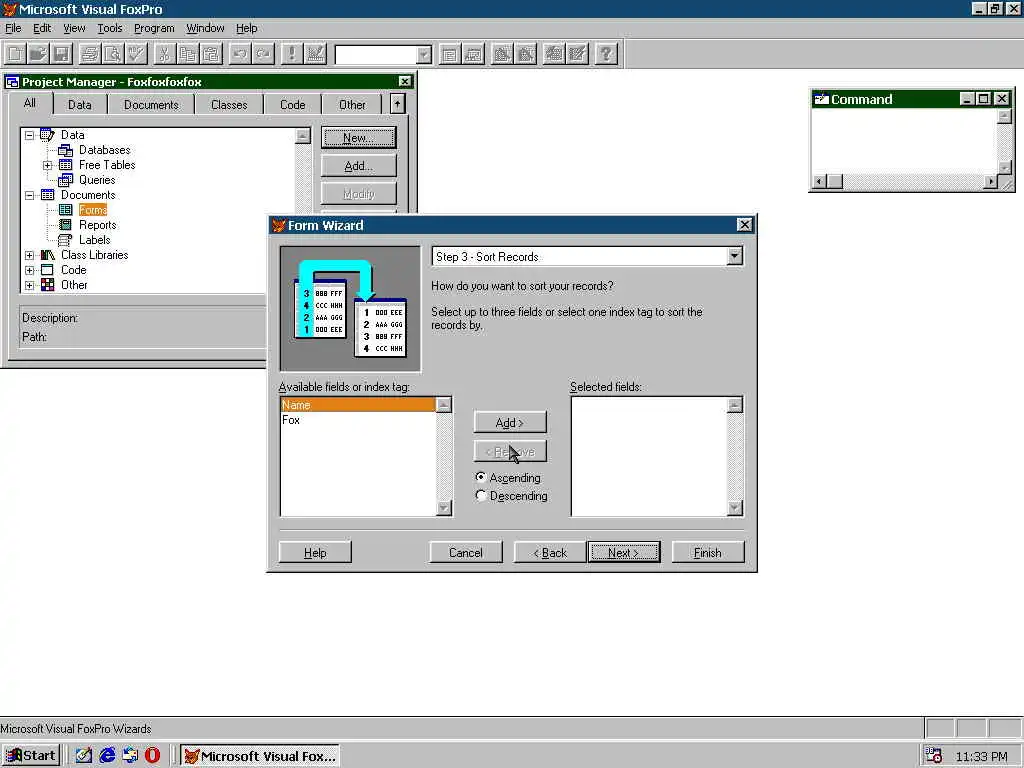Image resolution: width=1024 pixels, height=768 pixels.
Task: Click the Report Wizard toolbar icon
Action: [x=525, y=54]
